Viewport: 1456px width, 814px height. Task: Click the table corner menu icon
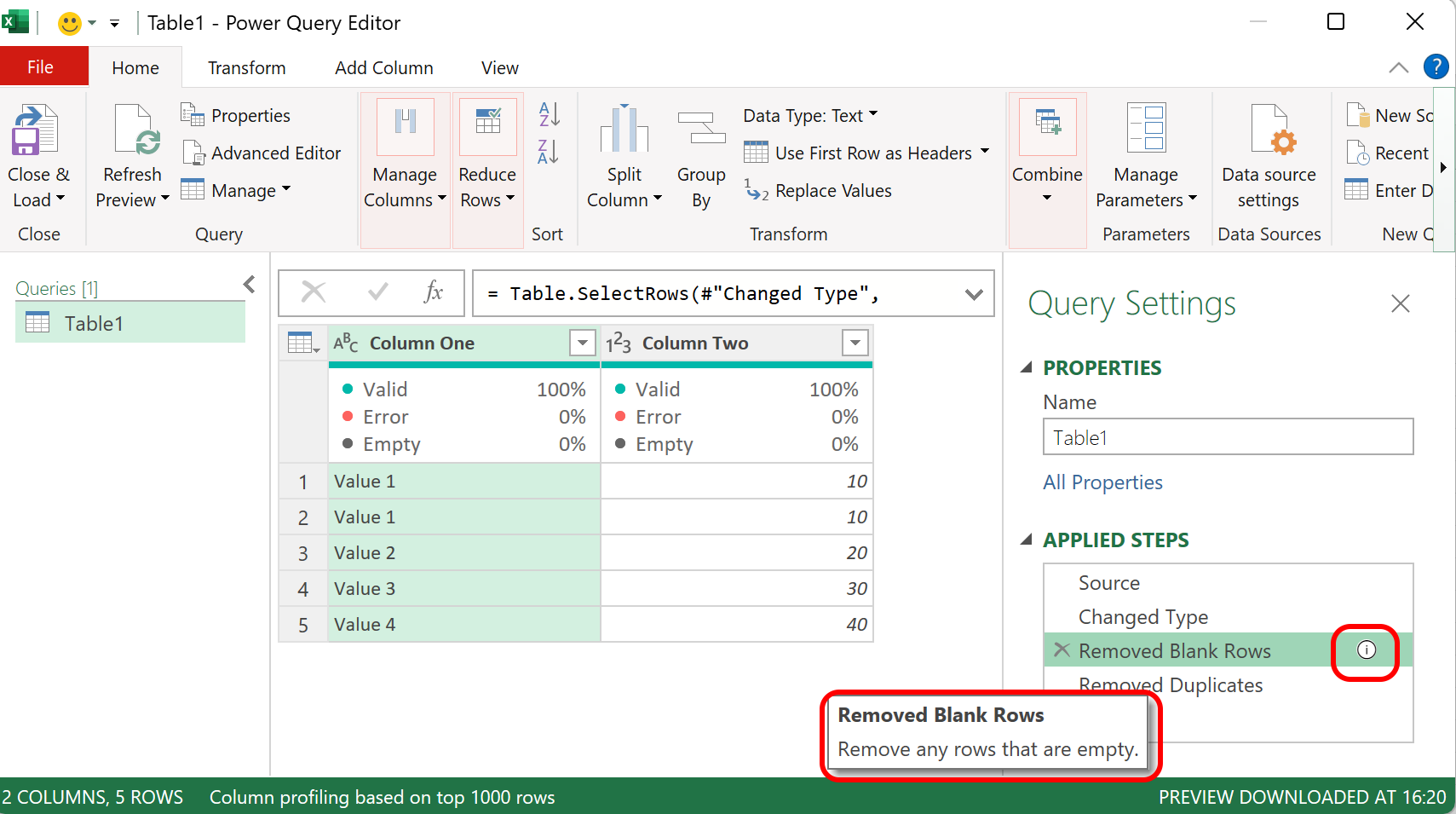coord(303,343)
